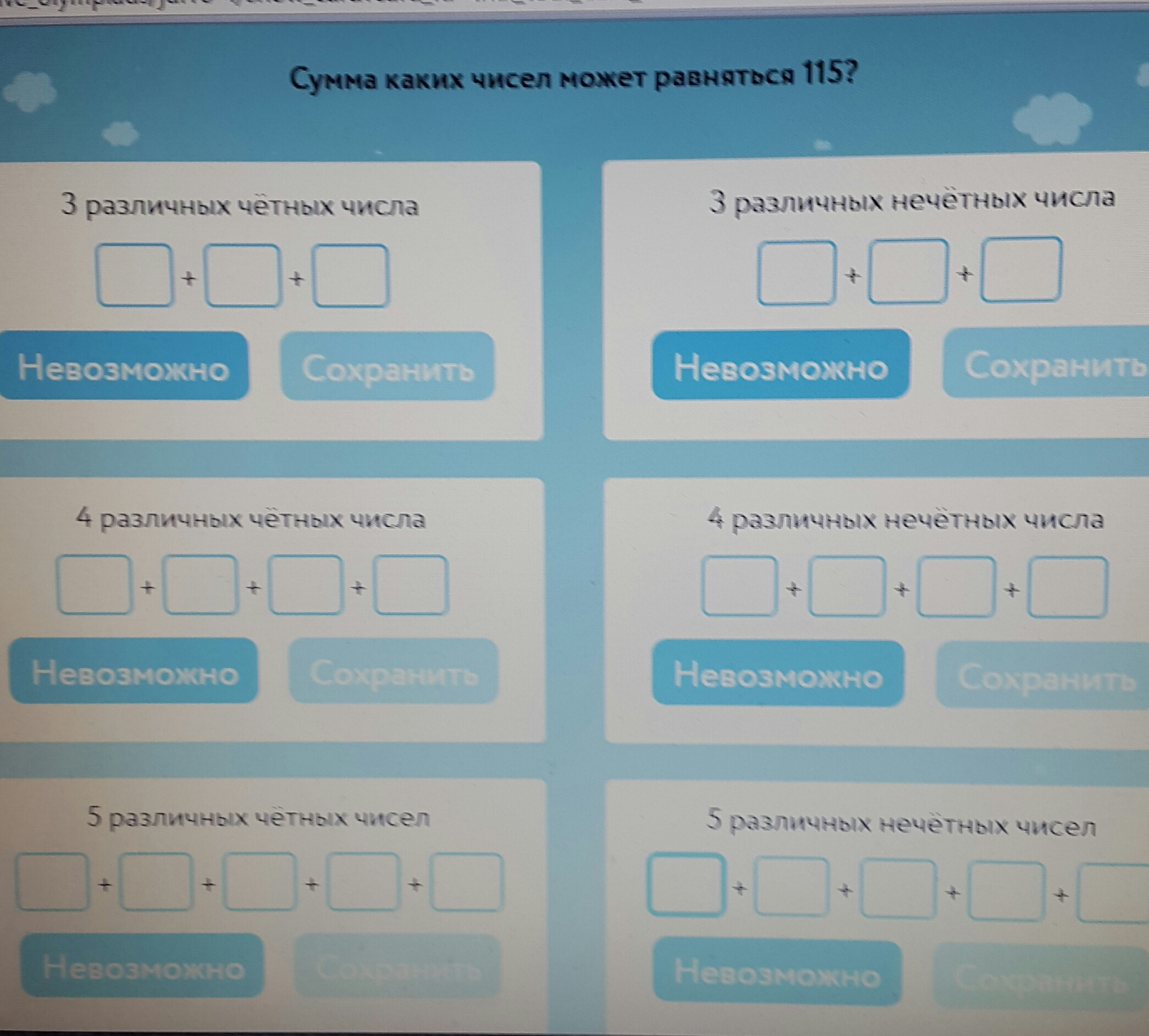Focus third box in 3 чётных числа

351,276
